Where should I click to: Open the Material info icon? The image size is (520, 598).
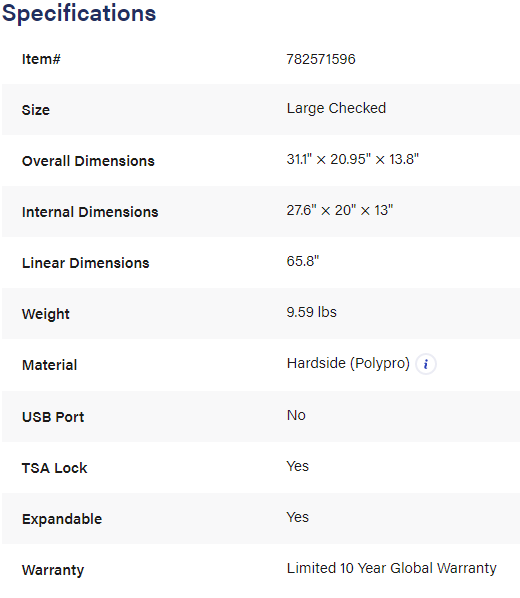click(x=426, y=364)
